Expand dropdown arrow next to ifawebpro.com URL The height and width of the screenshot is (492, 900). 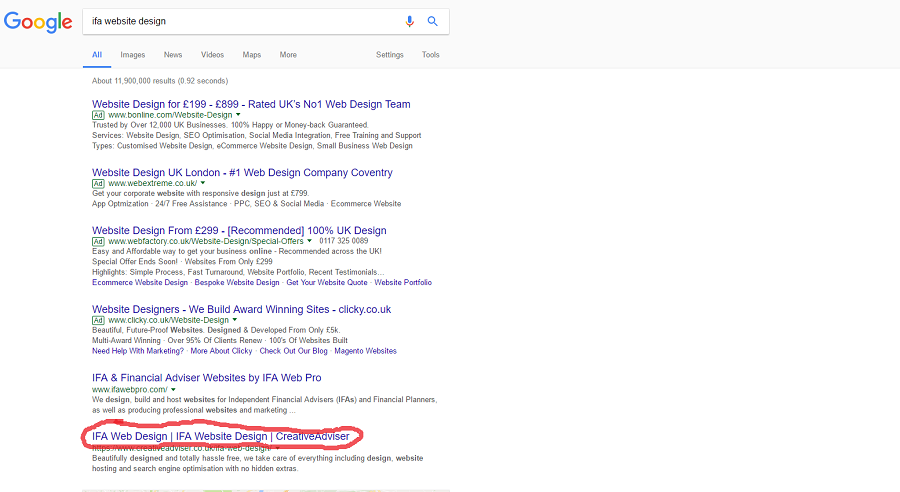[x=173, y=389]
